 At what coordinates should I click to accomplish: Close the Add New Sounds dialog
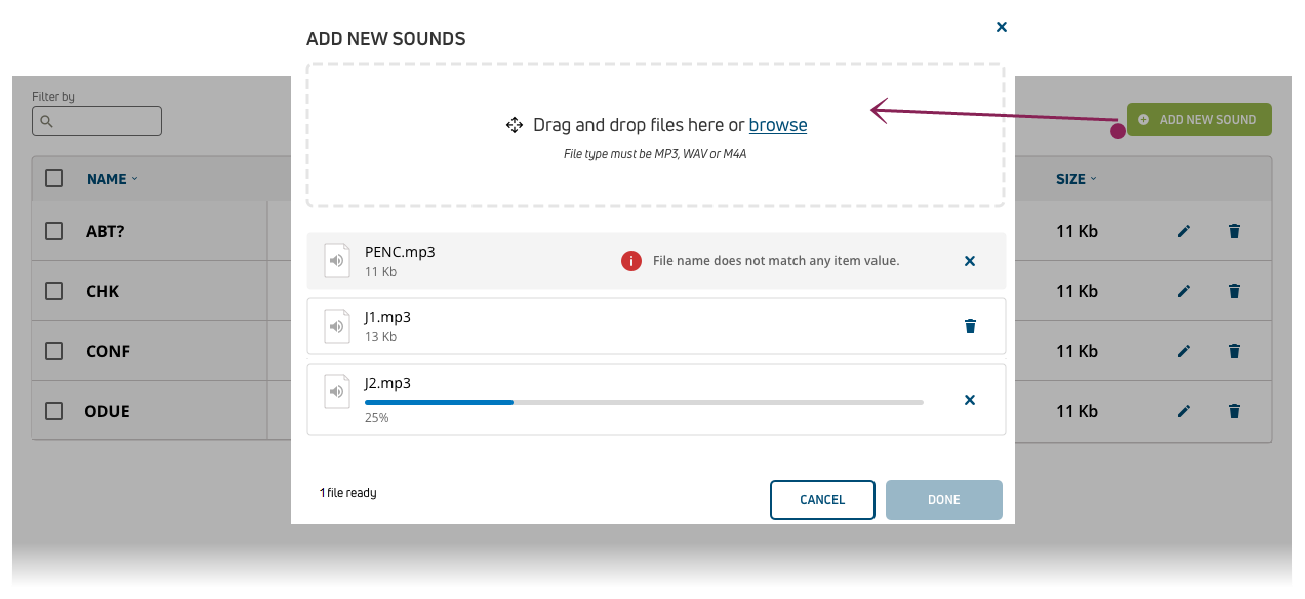point(1001,28)
